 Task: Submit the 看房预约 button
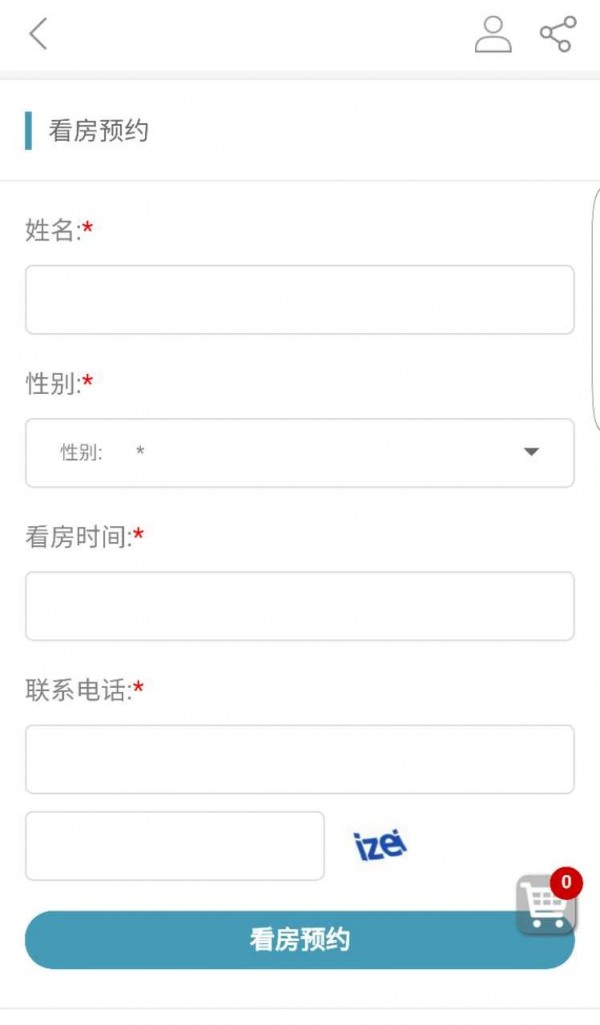[299, 940]
